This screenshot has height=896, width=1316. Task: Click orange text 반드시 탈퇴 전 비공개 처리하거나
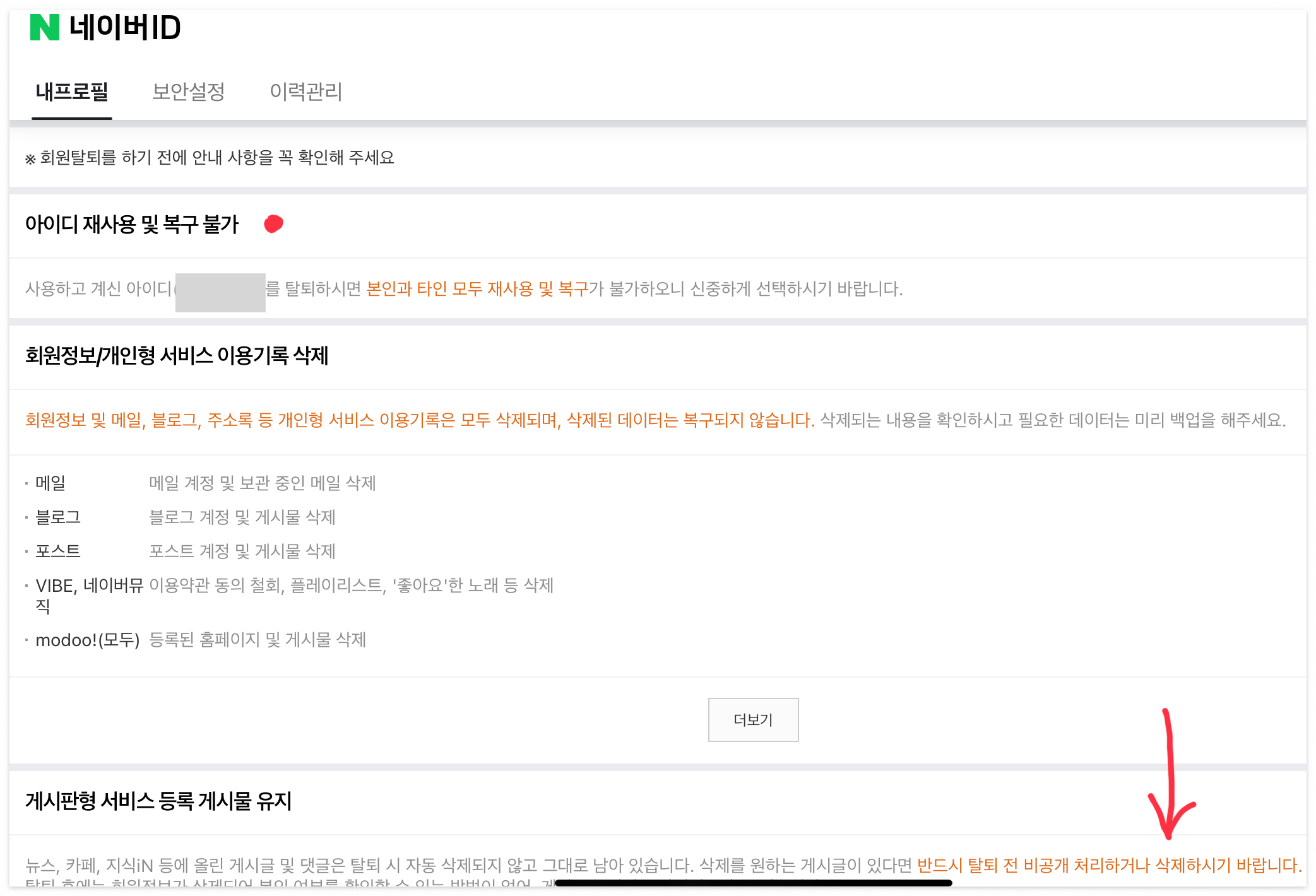[1033, 866]
